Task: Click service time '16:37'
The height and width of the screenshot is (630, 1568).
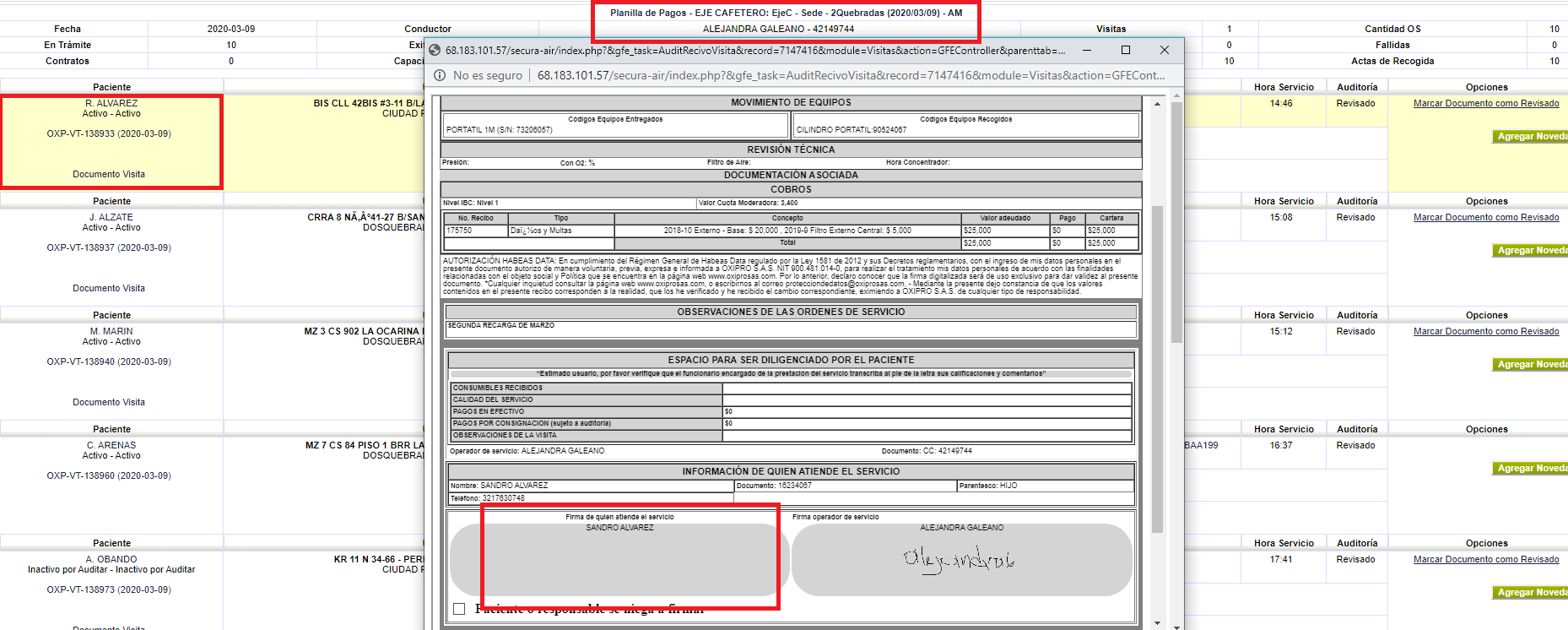Action: point(1281,445)
